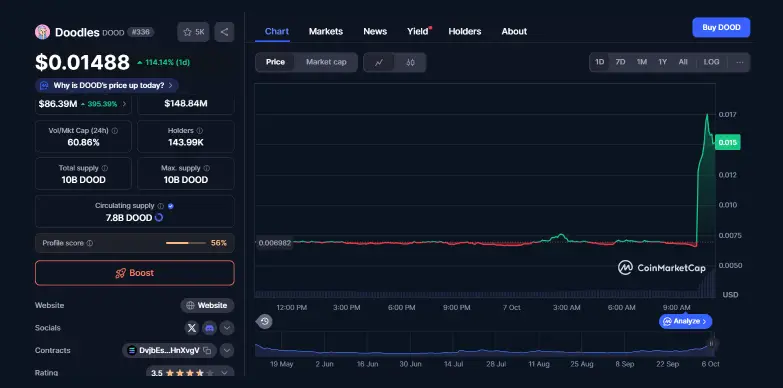Open Why is DOOD's price up today
This screenshot has width=783, height=388.
(107, 85)
